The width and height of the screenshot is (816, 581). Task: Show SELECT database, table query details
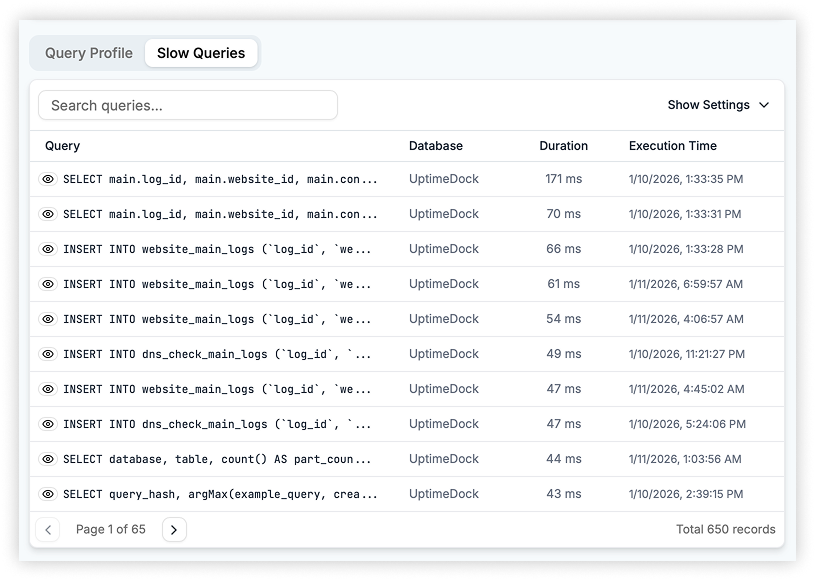tap(47, 459)
